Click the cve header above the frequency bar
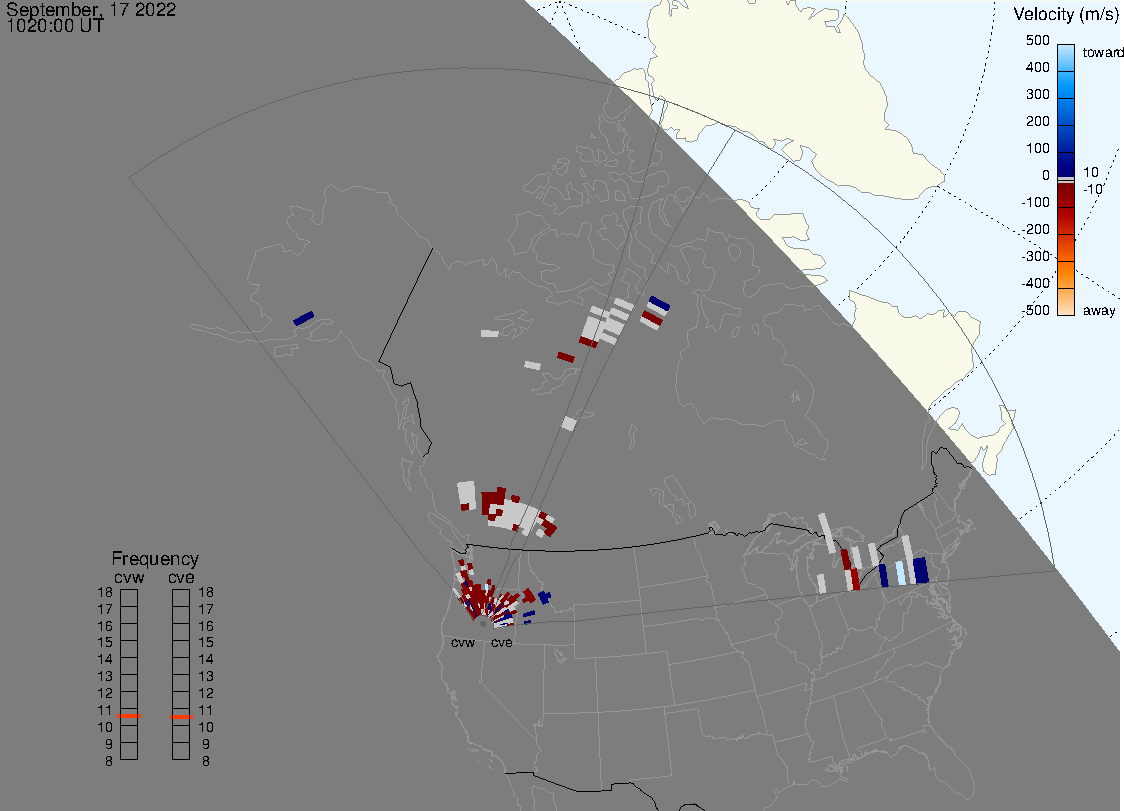Image resolution: width=1124 pixels, height=811 pixels. click(x=181, y=577)
